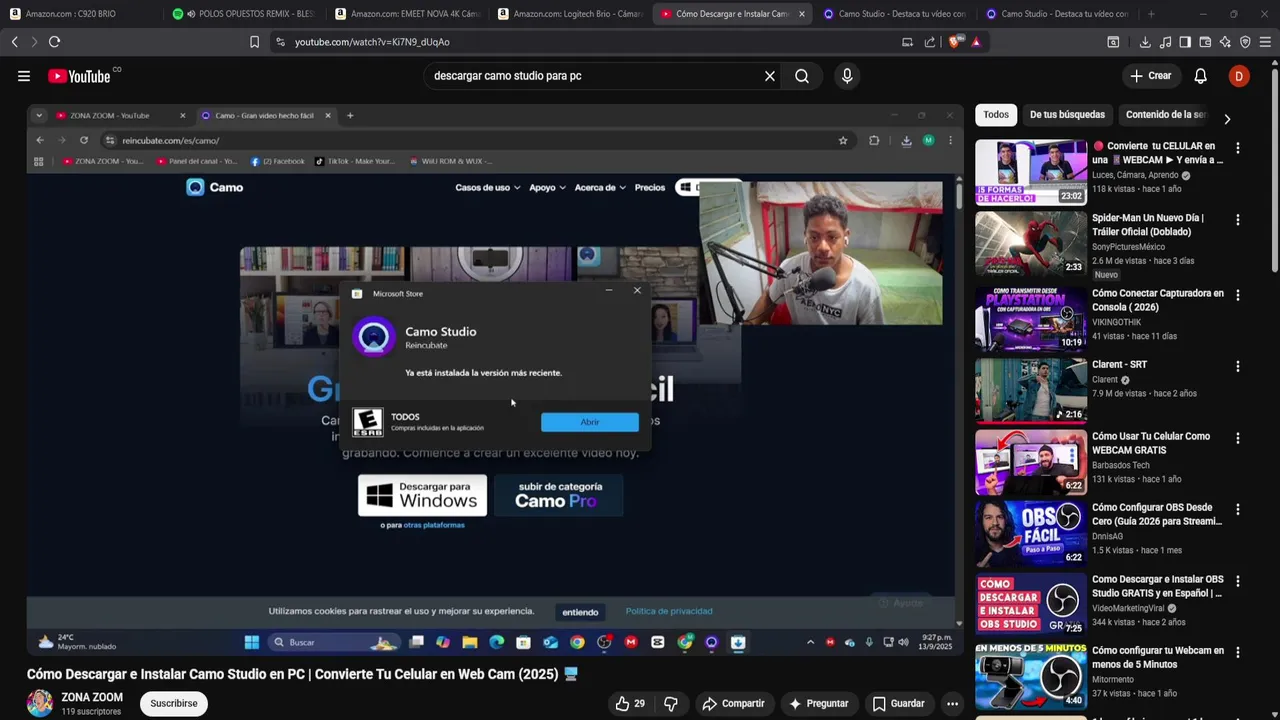The height and width of the screenshot is (720, 1280).
Task: Open the YouTube guide hamburger menu
Action: [24, 76]
